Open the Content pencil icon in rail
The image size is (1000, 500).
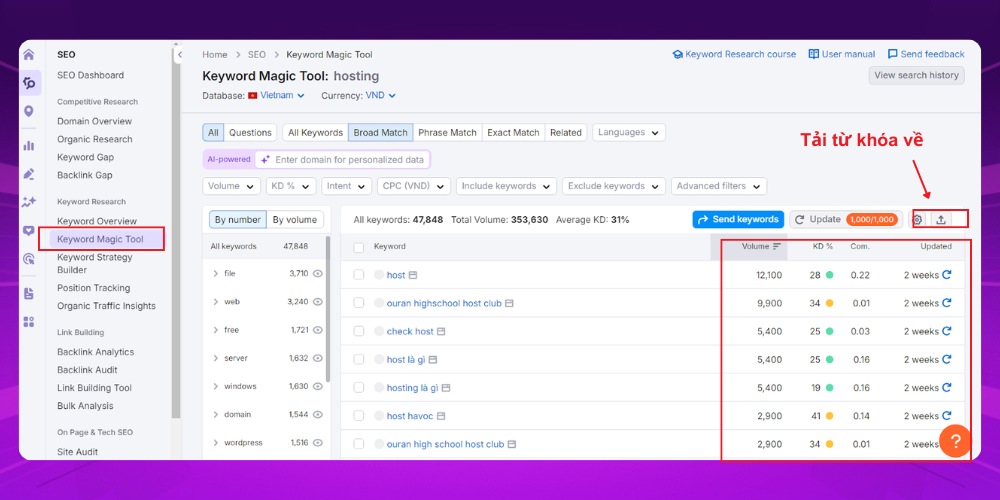(x=29, y=174)
